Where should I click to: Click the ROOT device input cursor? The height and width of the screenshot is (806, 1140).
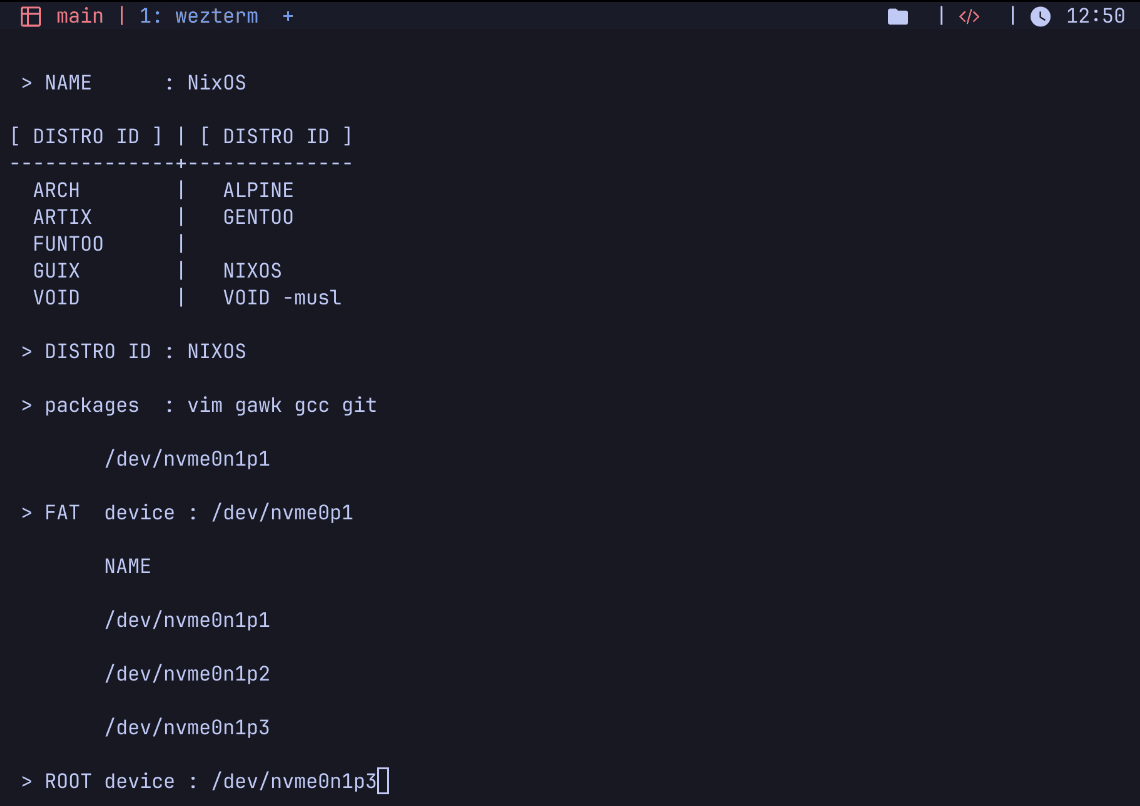click(383, 781)
